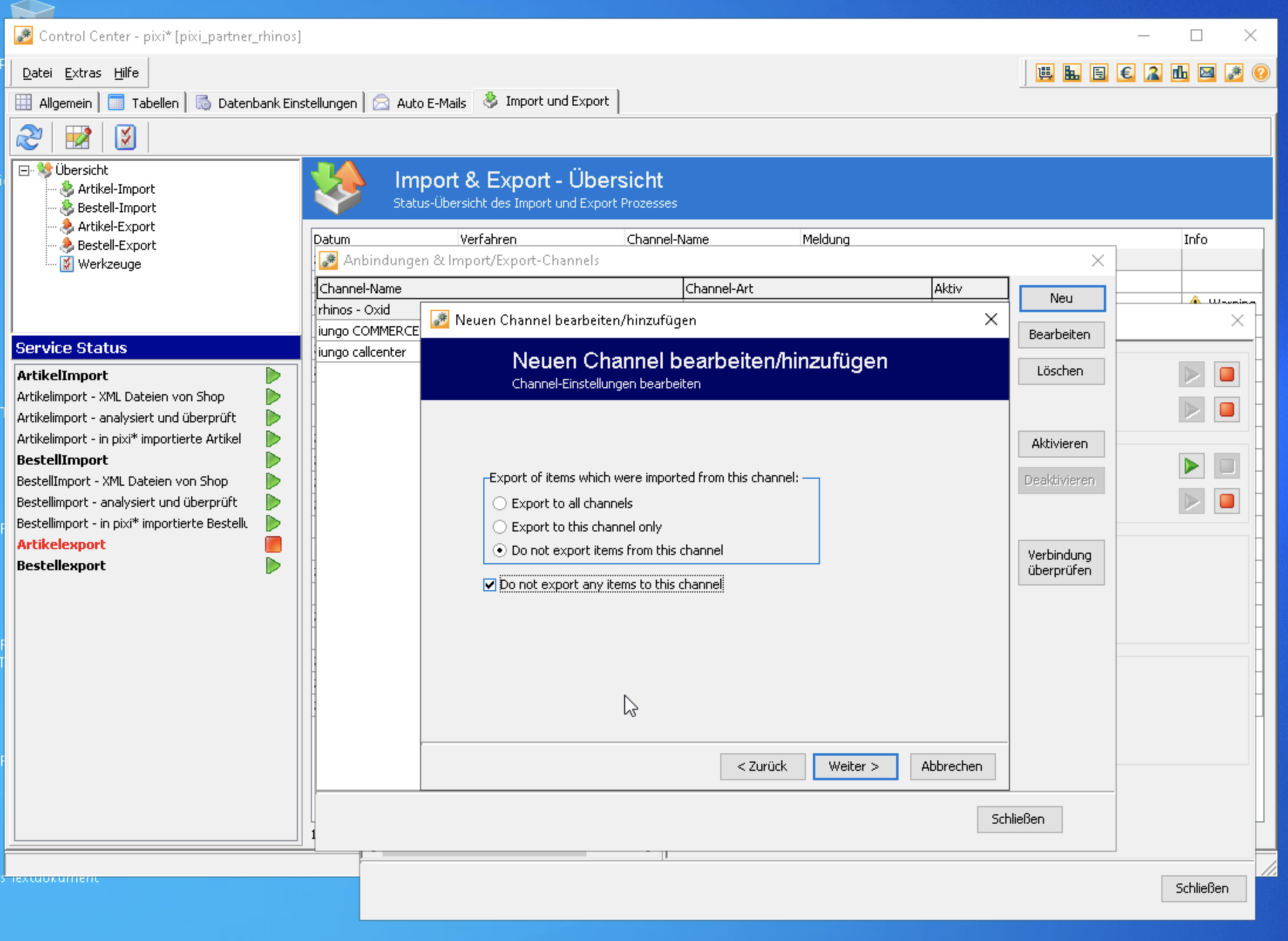Viewport: 1288px width, 941px height.
Task: Click the green play button in background service dialog
Action: tap(1191, 466)
